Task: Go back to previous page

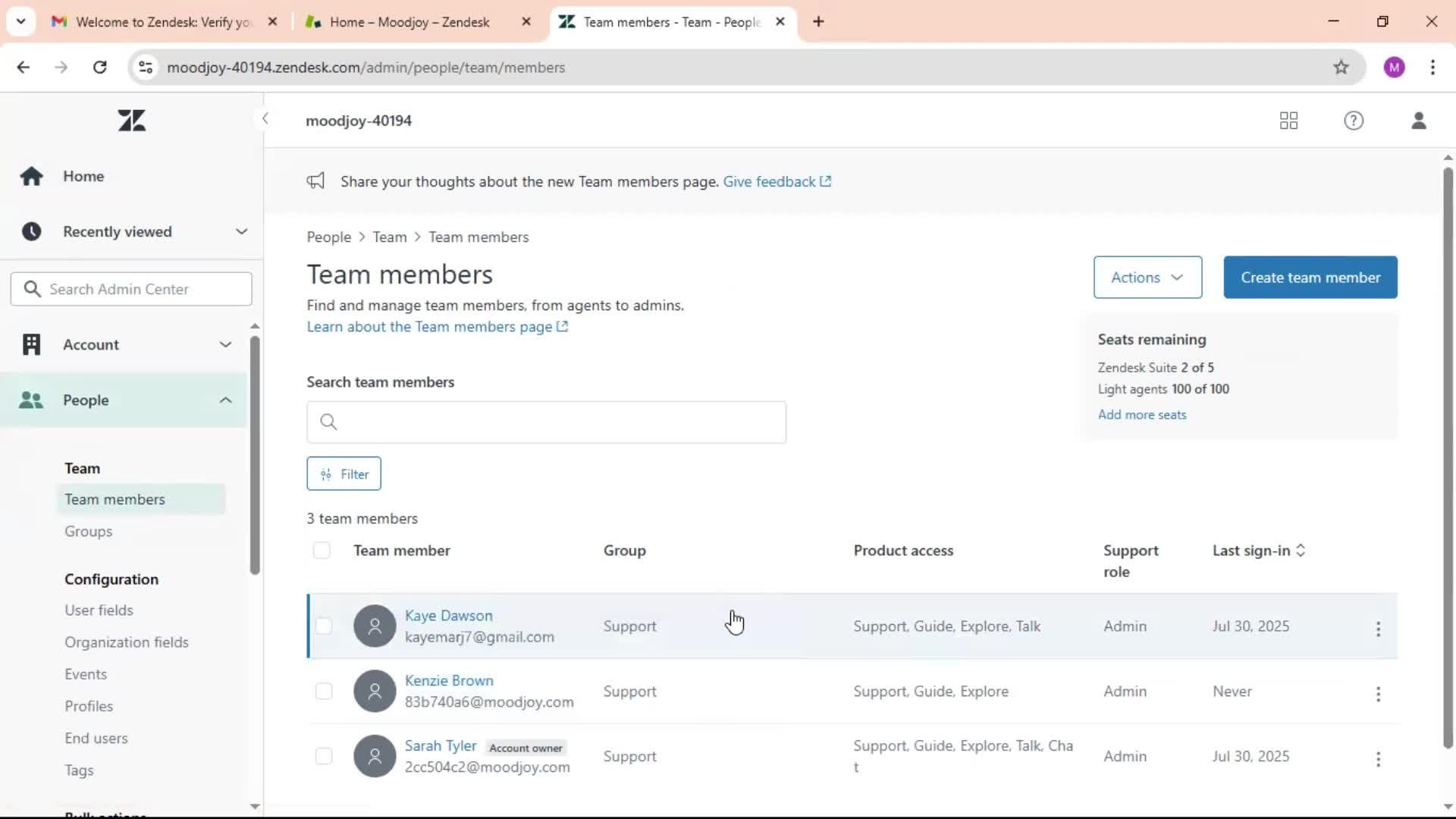Action: 24,67
